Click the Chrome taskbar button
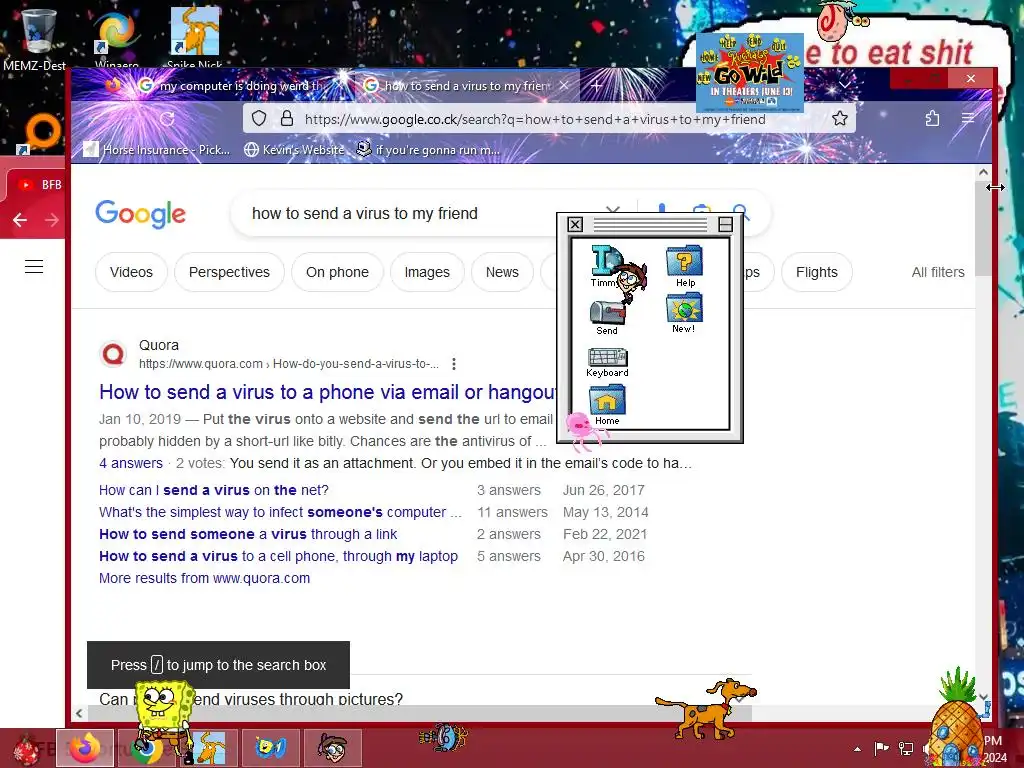Screen dimensions: 1024x768 [146, 749]
